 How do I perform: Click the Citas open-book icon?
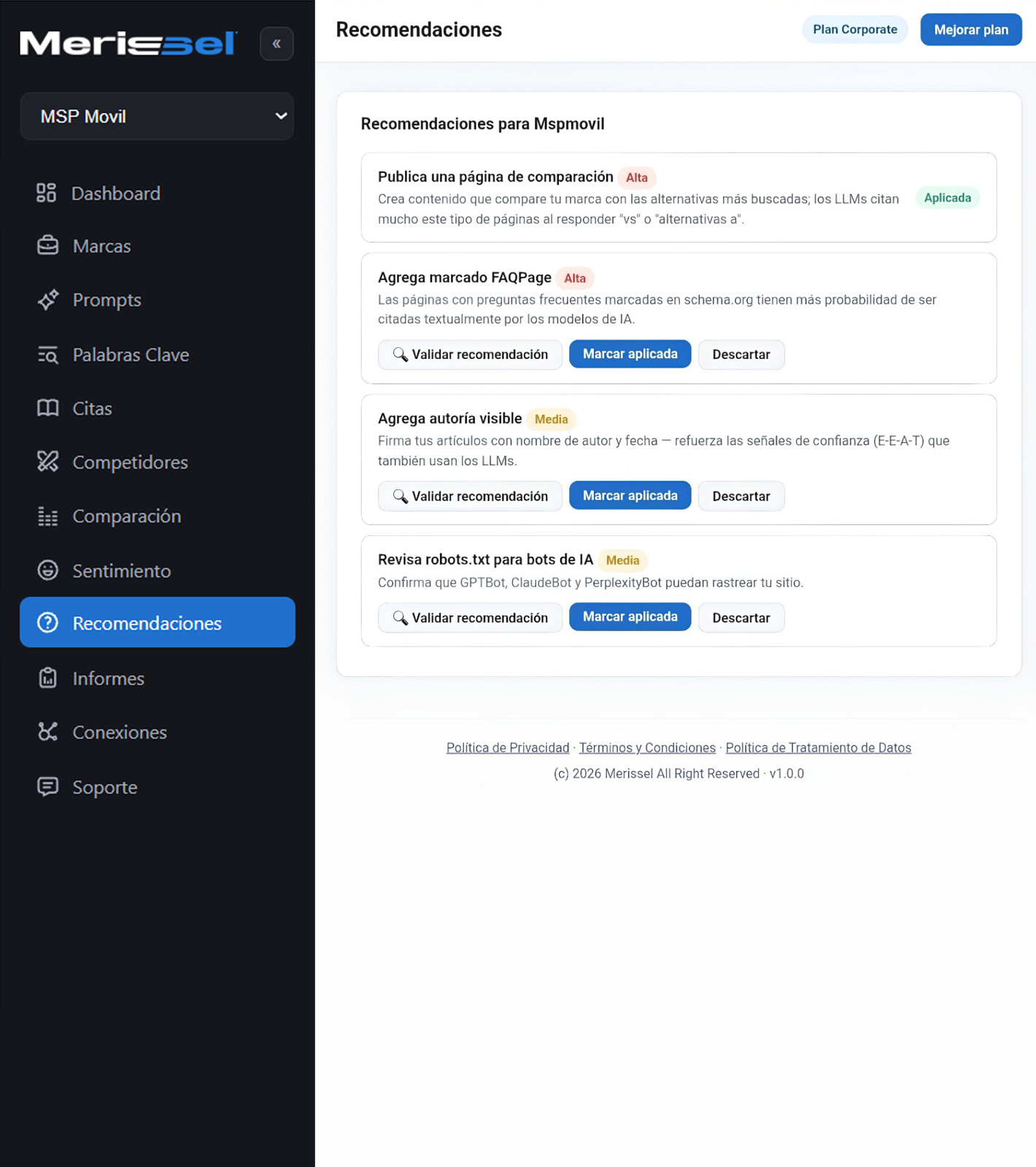[x=48, y=408]
